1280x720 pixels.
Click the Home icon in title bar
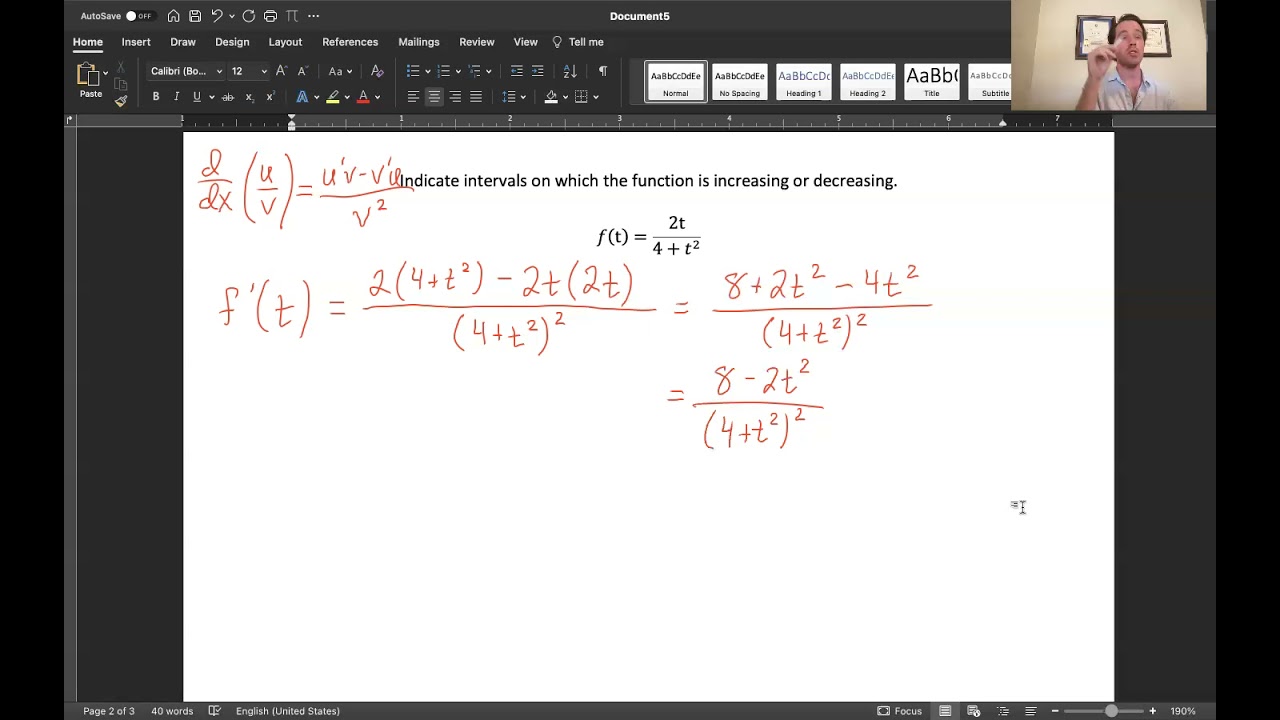coord(174,16)
